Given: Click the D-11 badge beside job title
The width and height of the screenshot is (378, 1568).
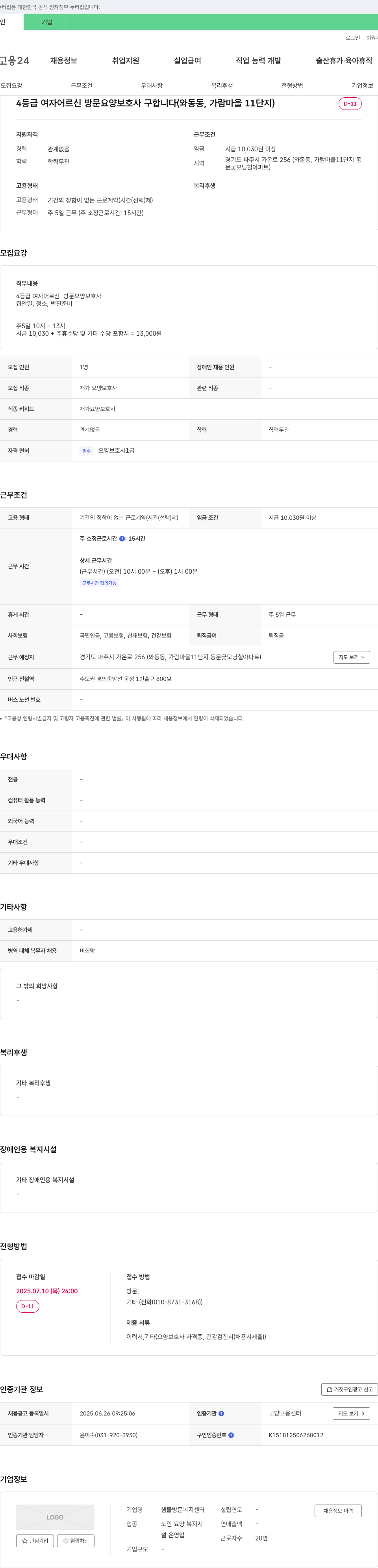Looking at the screenshot, I should point(350,104).
